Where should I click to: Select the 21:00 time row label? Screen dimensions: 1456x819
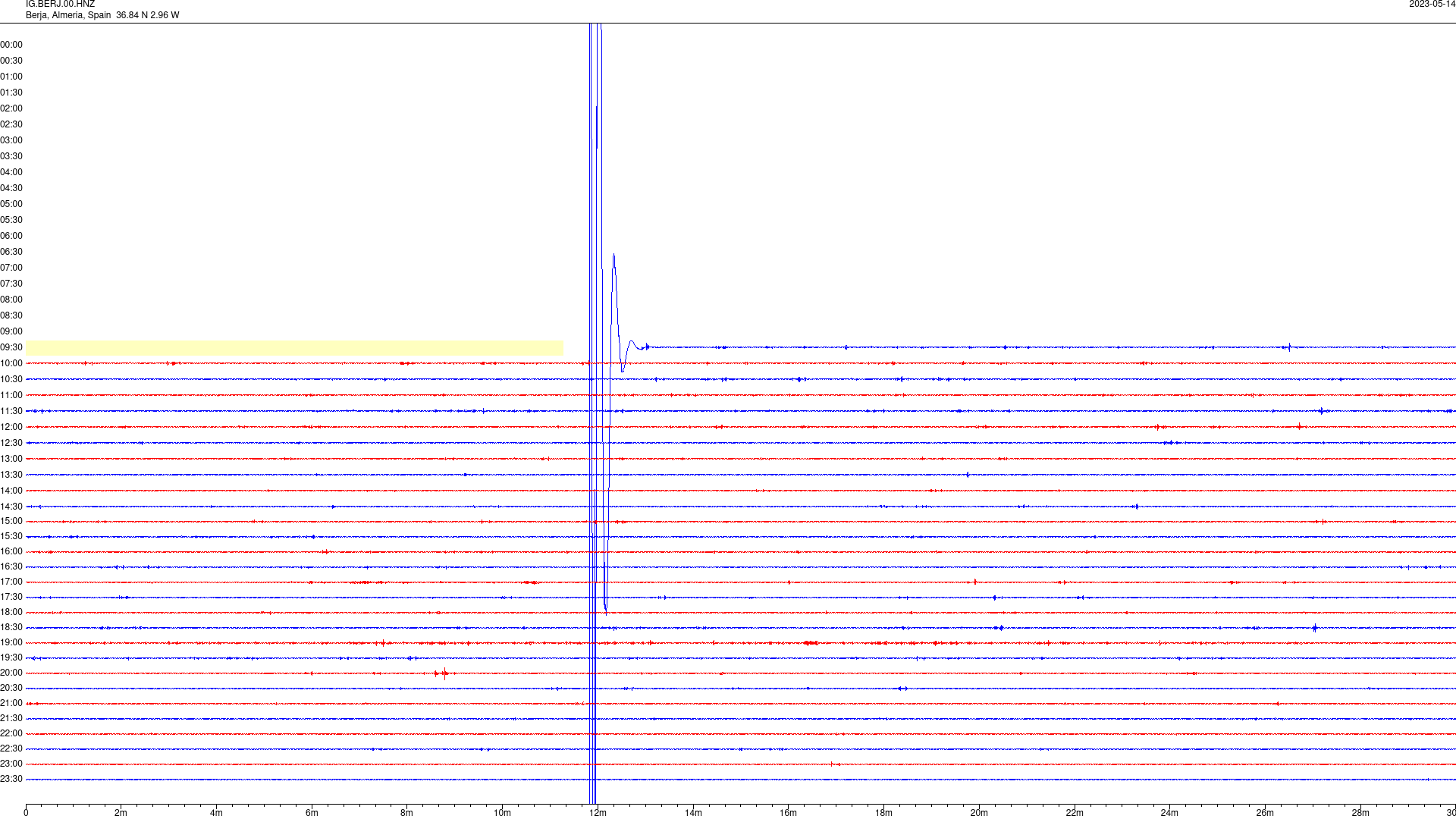[11, 703]
